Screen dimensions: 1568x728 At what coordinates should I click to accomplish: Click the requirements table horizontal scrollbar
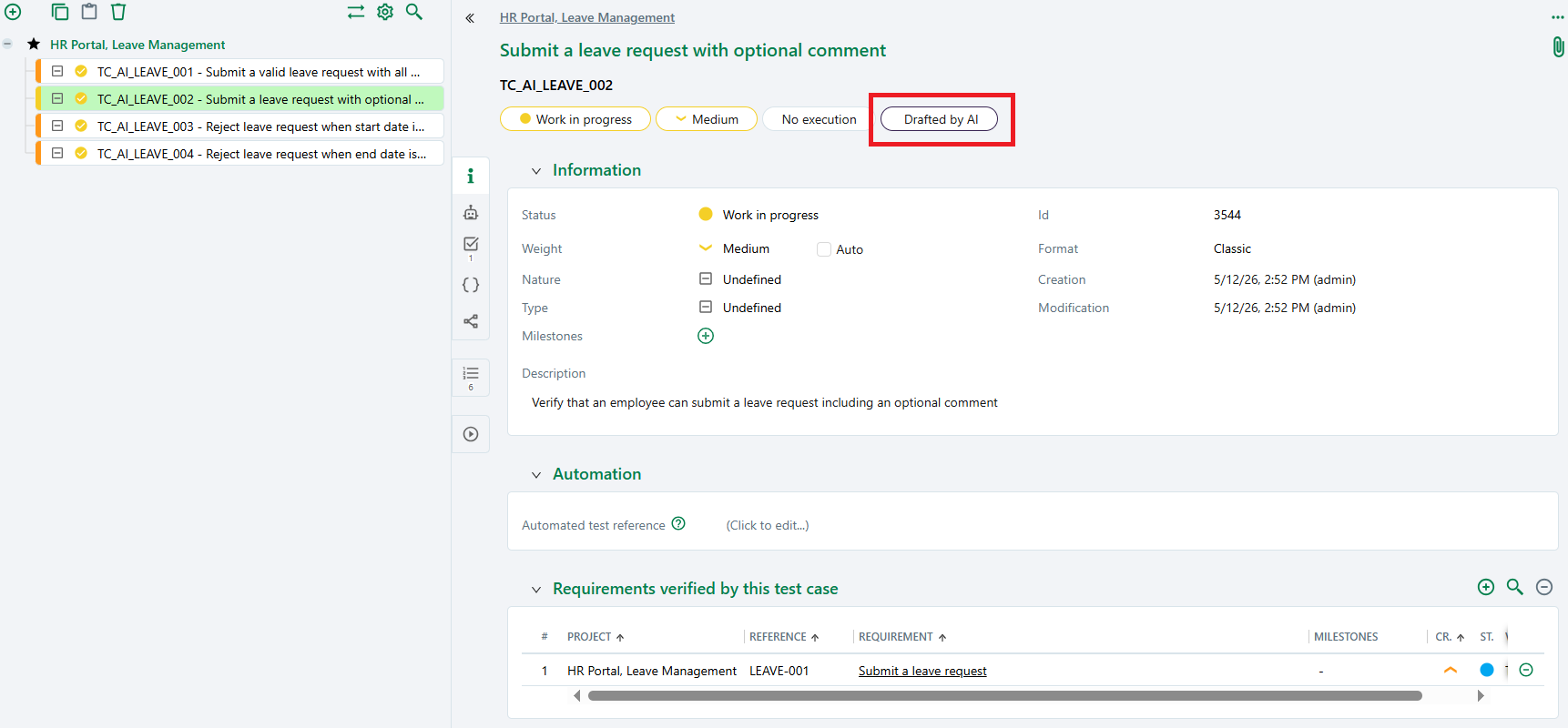click(1005, 695)
